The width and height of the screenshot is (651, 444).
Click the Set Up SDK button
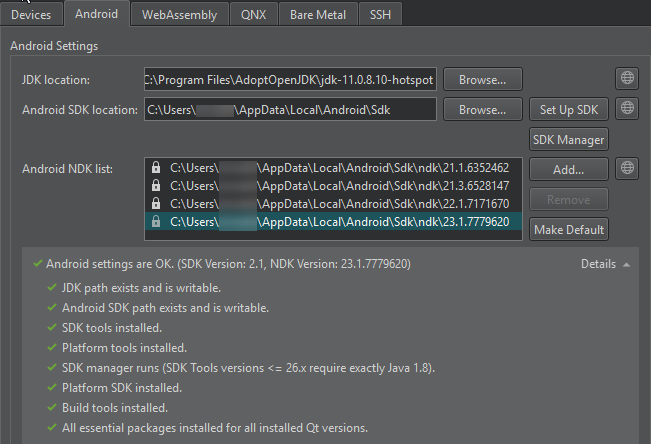pyautogui.click(x=568, y=109)
